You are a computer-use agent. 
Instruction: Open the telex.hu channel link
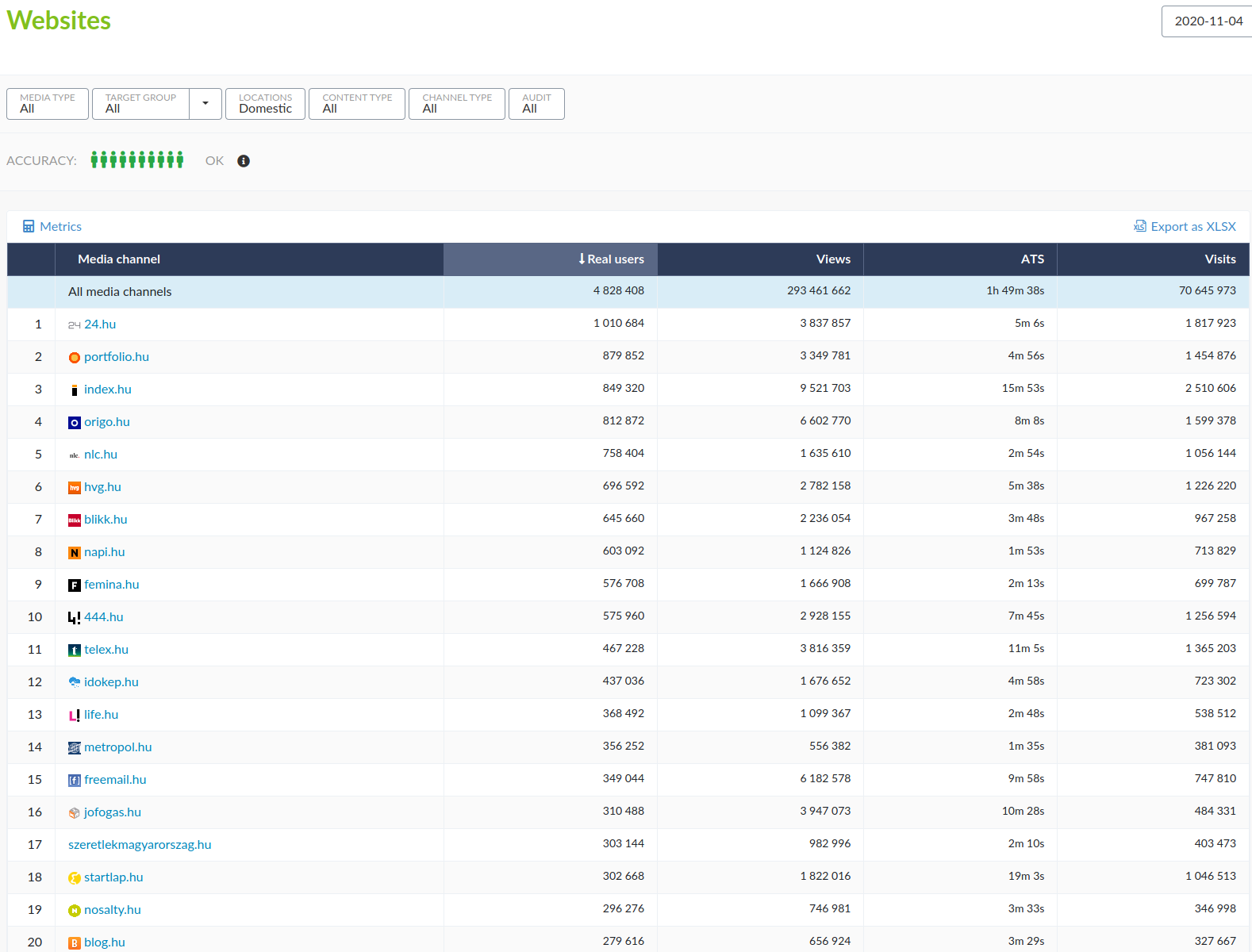(106, 650)
